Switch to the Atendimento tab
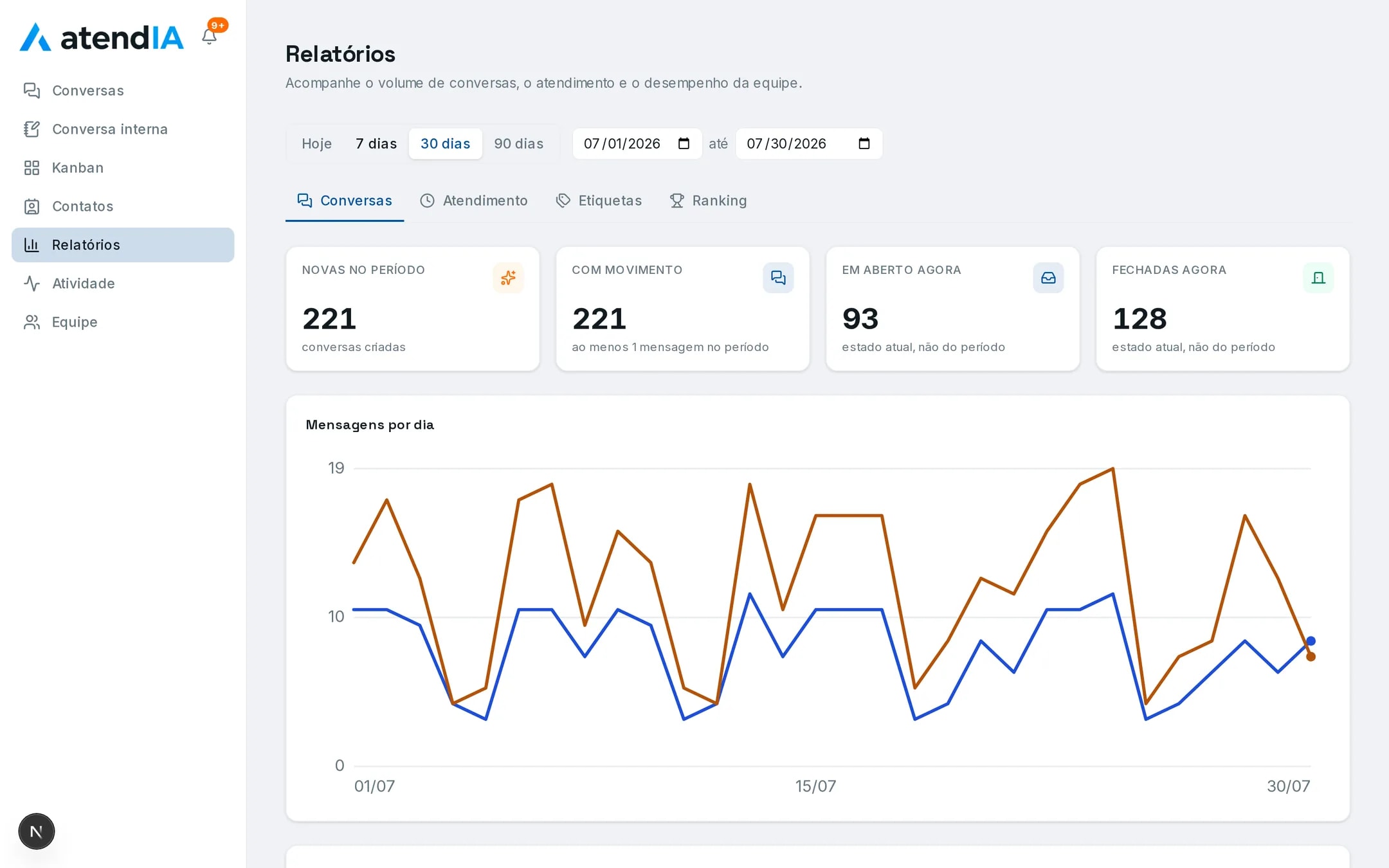This screenshot has width=1389, height=868. pos(473,201)
